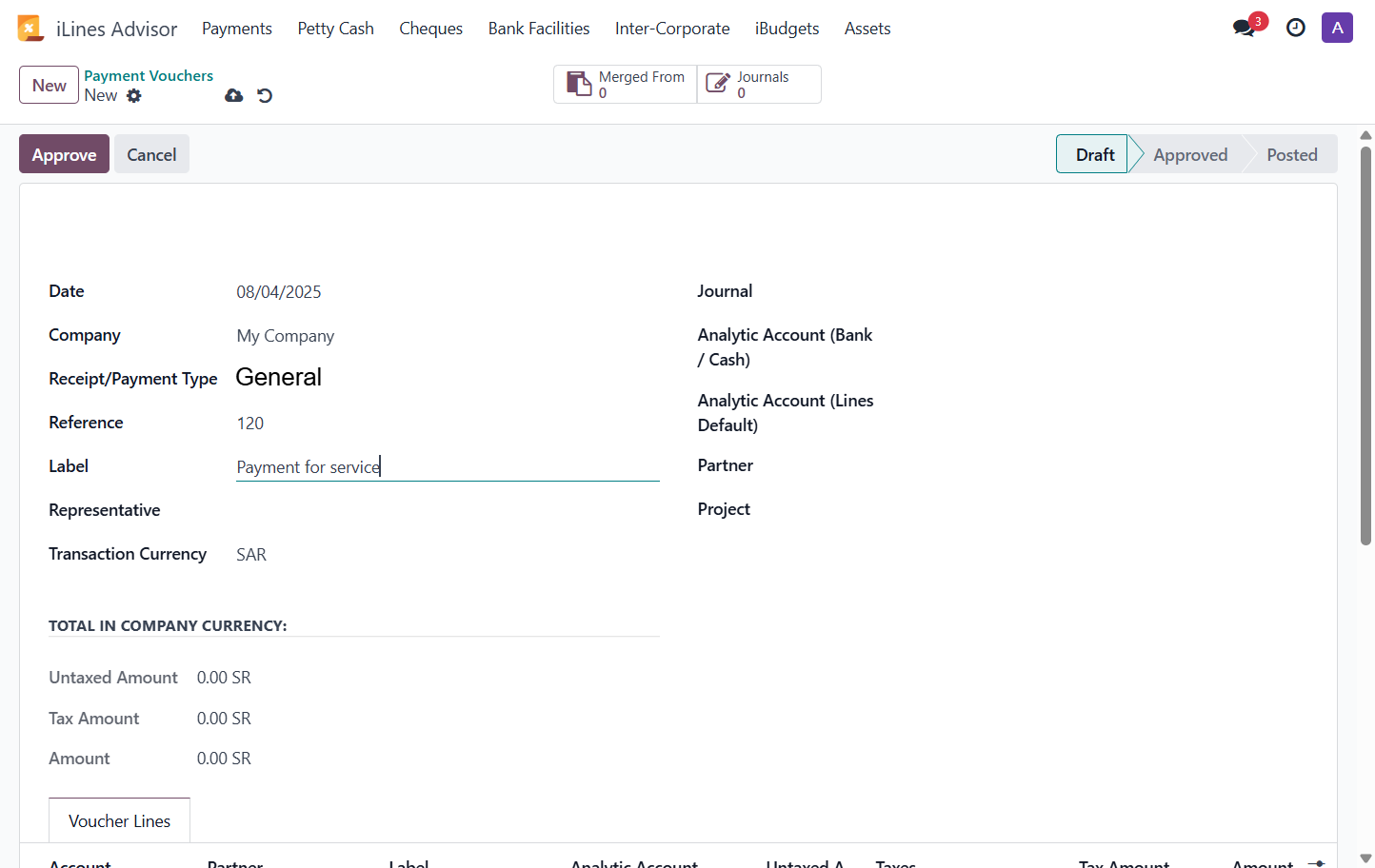
Task: Open the user avatar menu
Action: point(1337,28)
